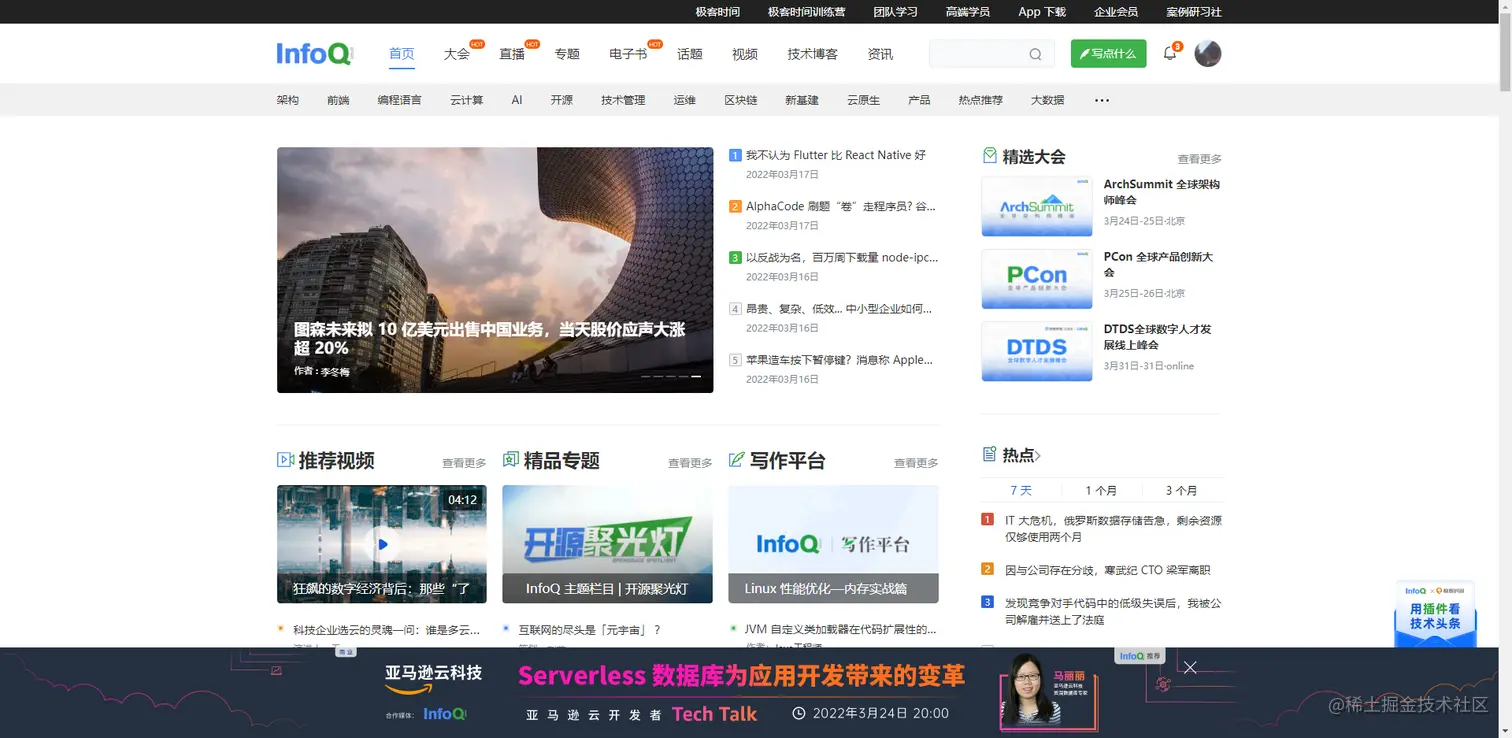Click the more categories ellipsis
The height and width of the screenshot is (738, 1512).
click(x=1102, y=100)
